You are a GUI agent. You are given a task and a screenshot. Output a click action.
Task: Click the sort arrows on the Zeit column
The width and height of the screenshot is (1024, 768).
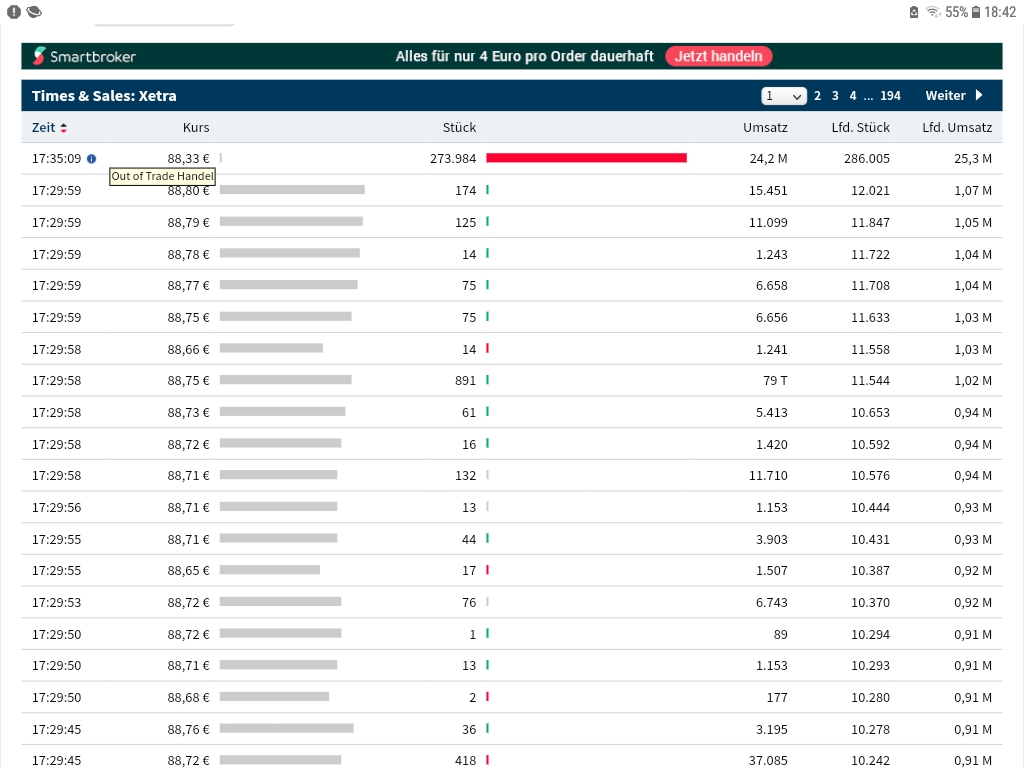coord(62,128)
